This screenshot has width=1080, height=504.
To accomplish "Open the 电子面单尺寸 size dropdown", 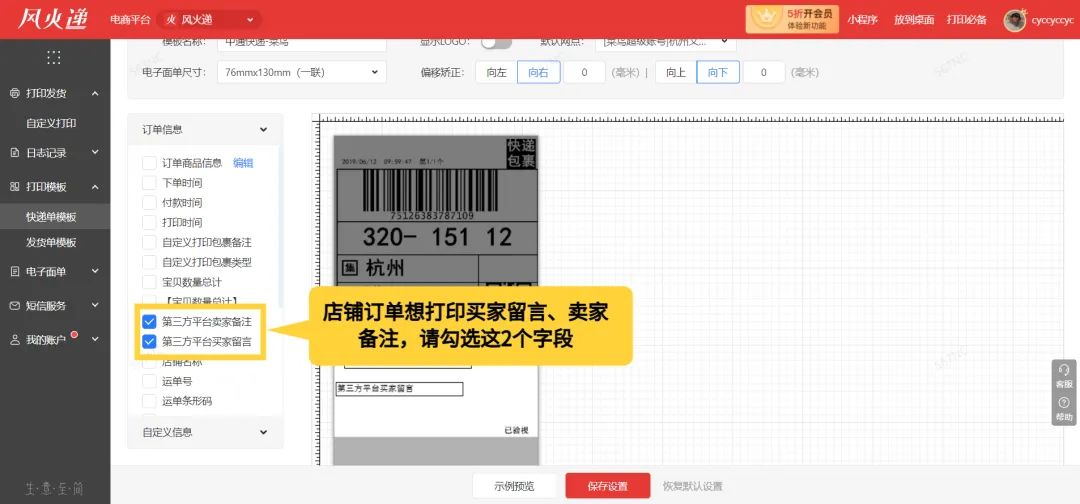I will (302, 72).
